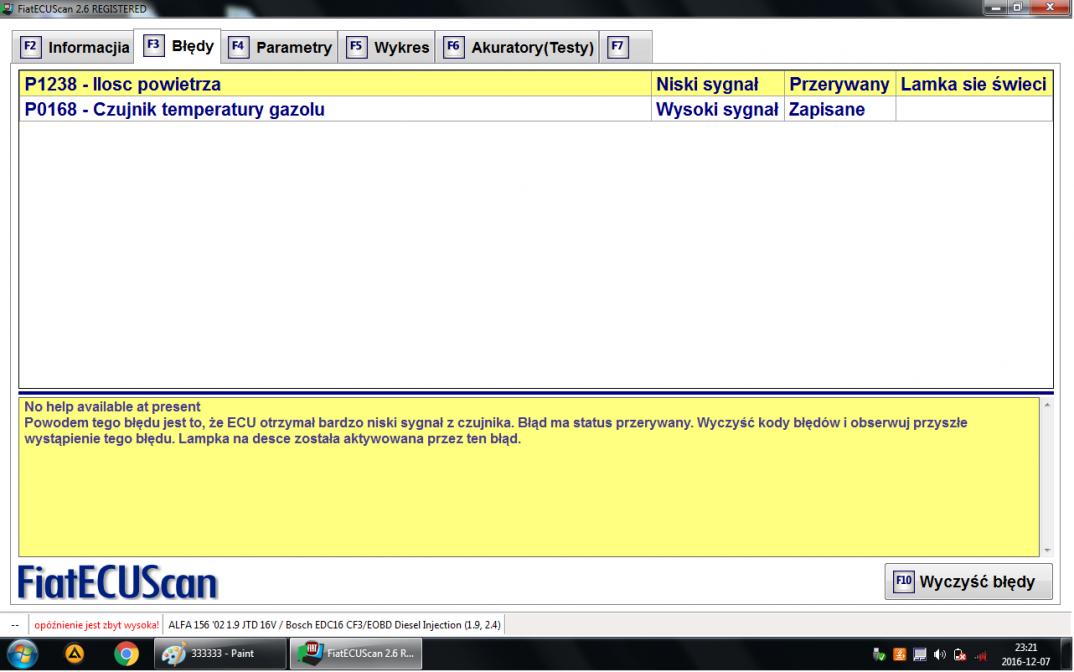Open the orange triangle app in taskbar
Screen dimensions: 1074x672
pyautogui.click(x=74, y=654)
